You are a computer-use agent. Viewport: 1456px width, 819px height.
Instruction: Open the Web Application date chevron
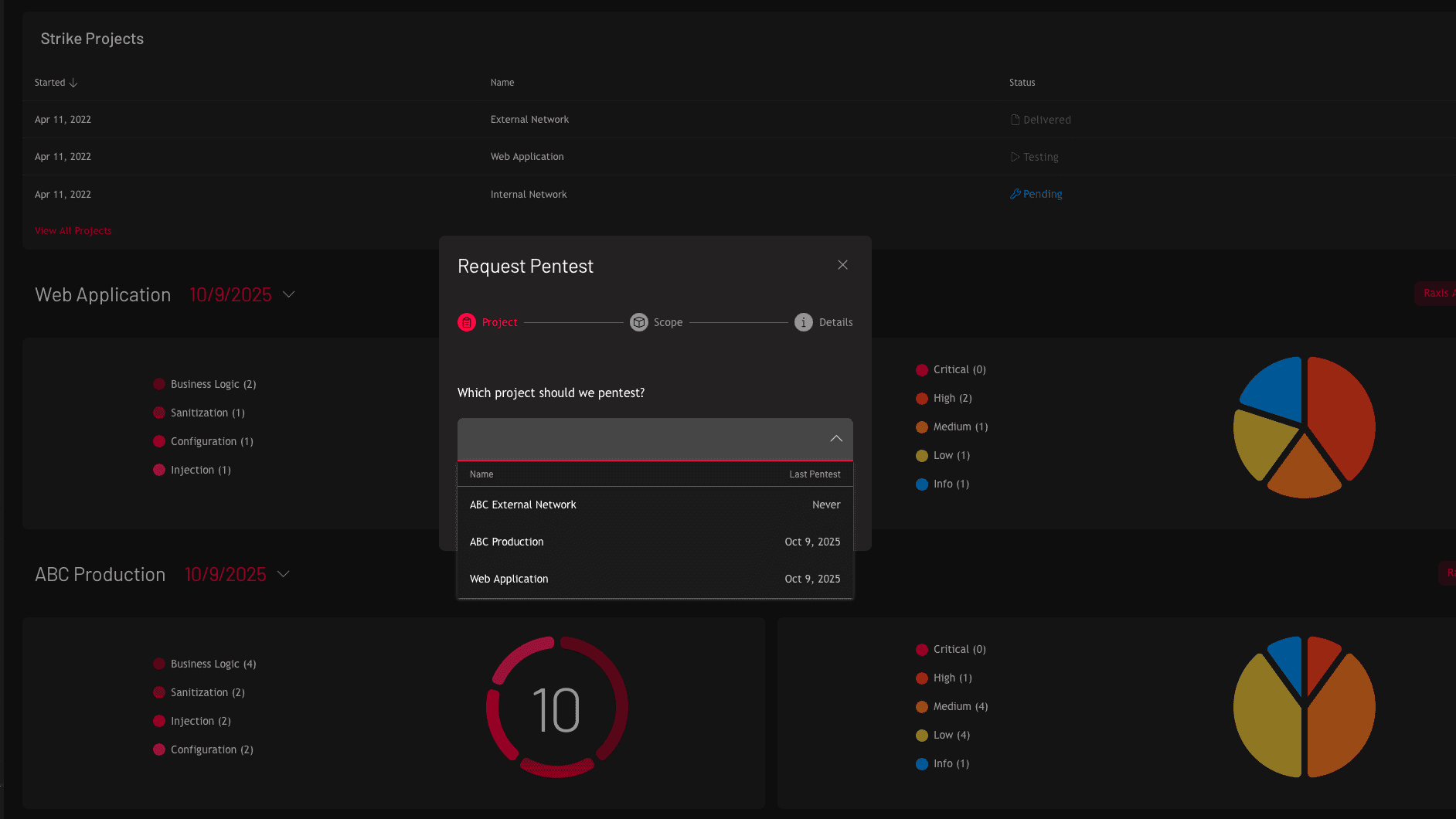point(288,294)
